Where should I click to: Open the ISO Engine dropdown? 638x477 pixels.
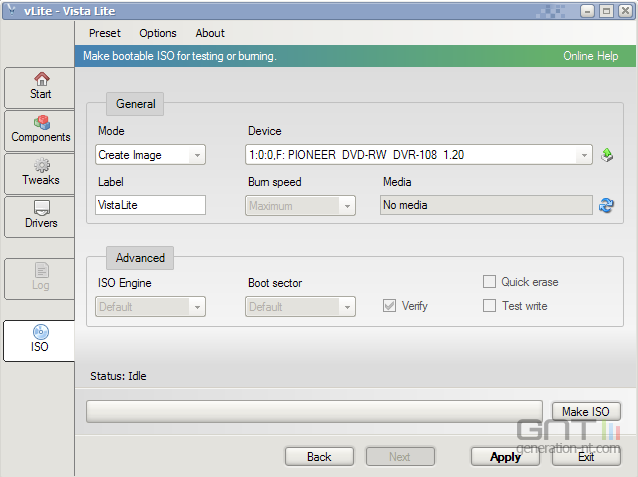(x=151, y=306)
